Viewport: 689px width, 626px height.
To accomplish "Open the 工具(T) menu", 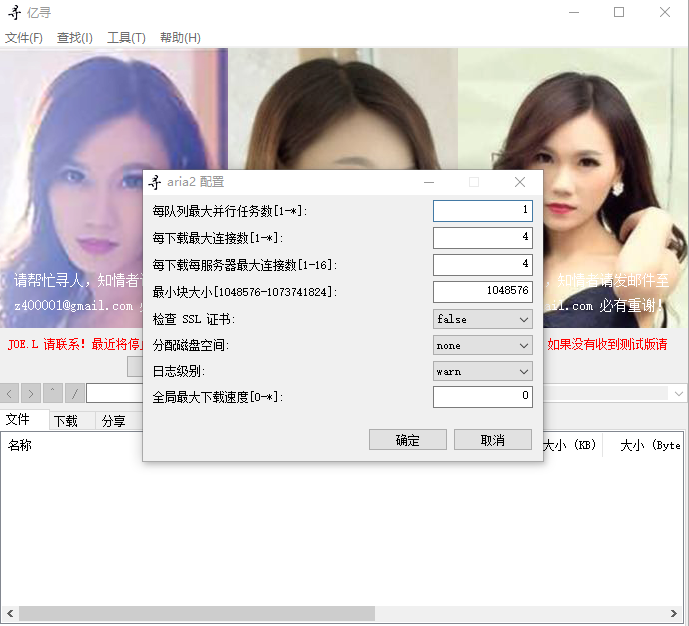I will coord(126,38).
